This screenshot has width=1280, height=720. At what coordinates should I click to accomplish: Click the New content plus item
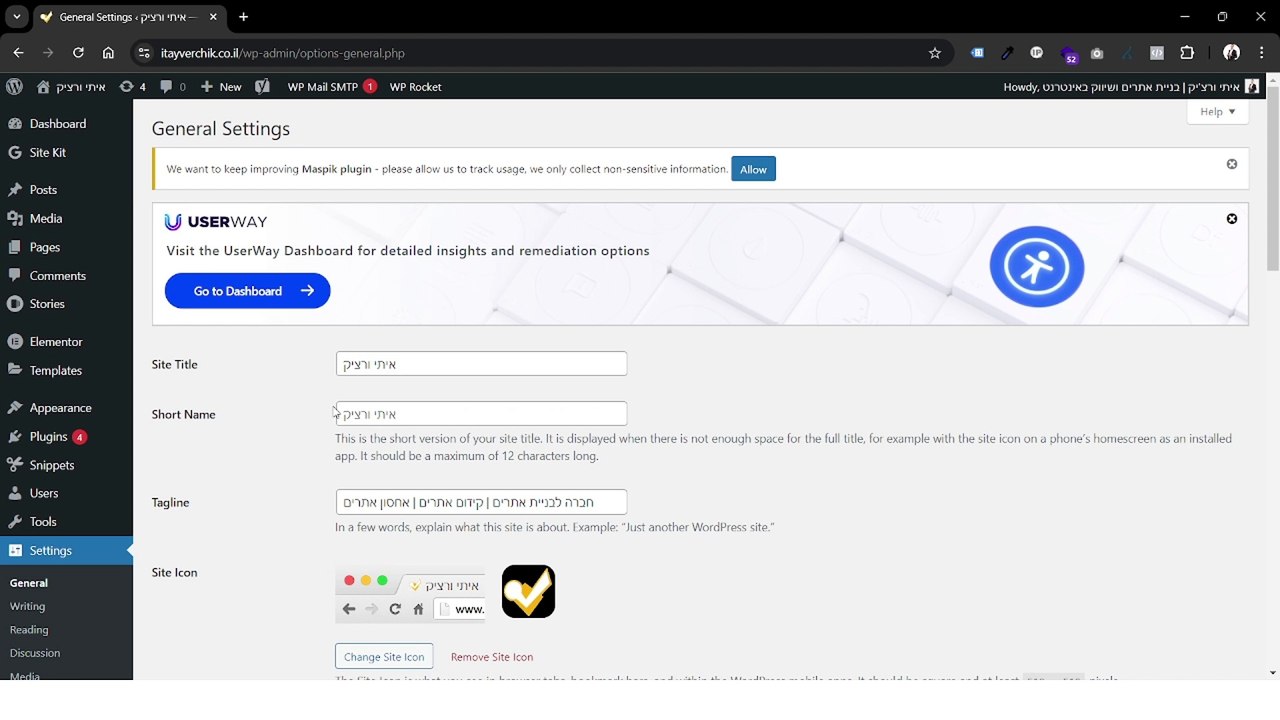[221, 87]
